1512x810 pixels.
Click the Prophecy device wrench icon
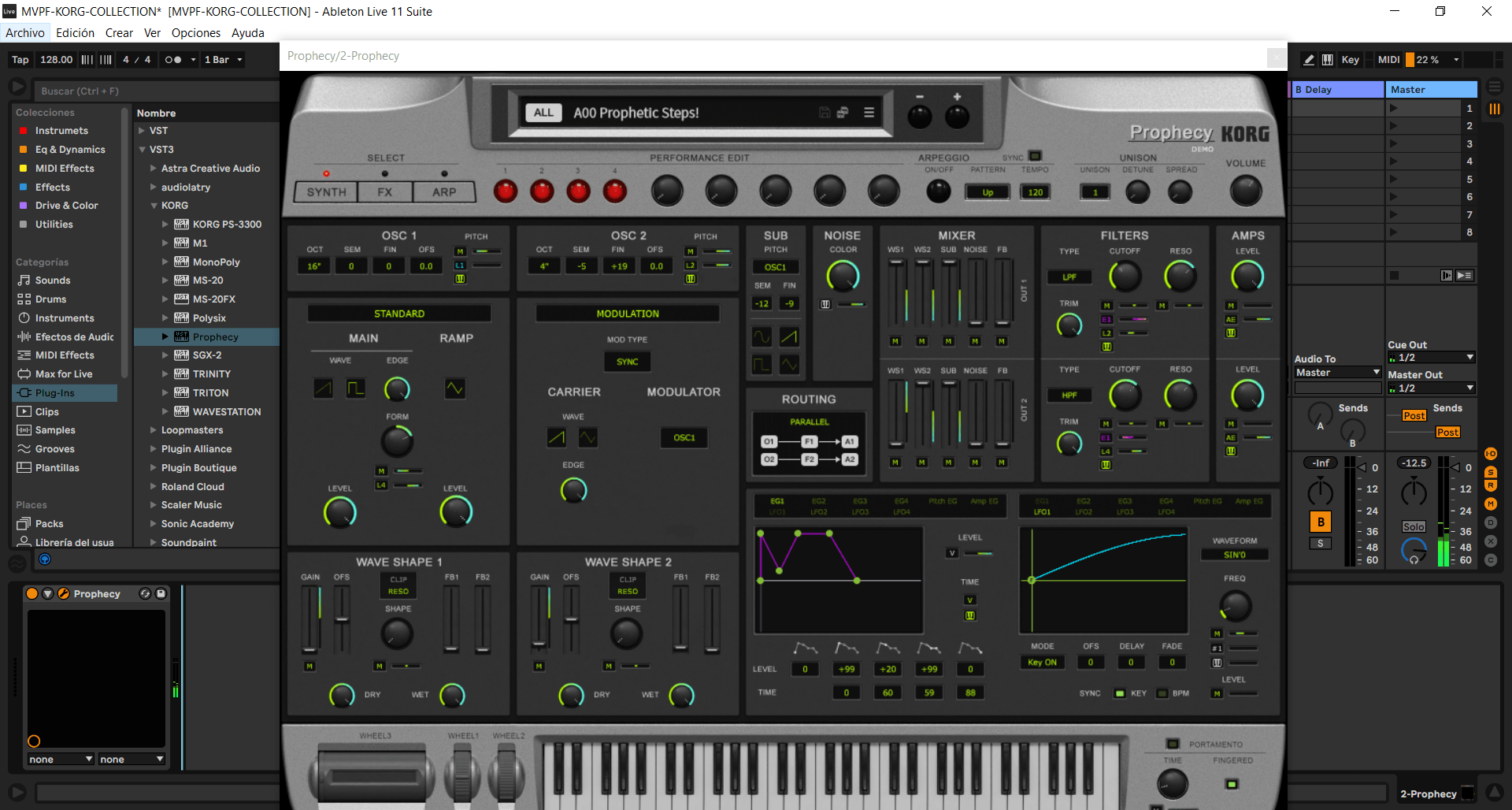click(64, 593)
